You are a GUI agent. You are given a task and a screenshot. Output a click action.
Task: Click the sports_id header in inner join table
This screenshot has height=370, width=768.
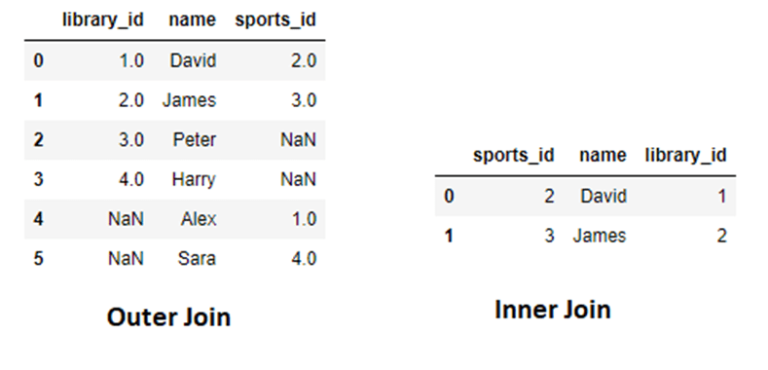[513, 155]
